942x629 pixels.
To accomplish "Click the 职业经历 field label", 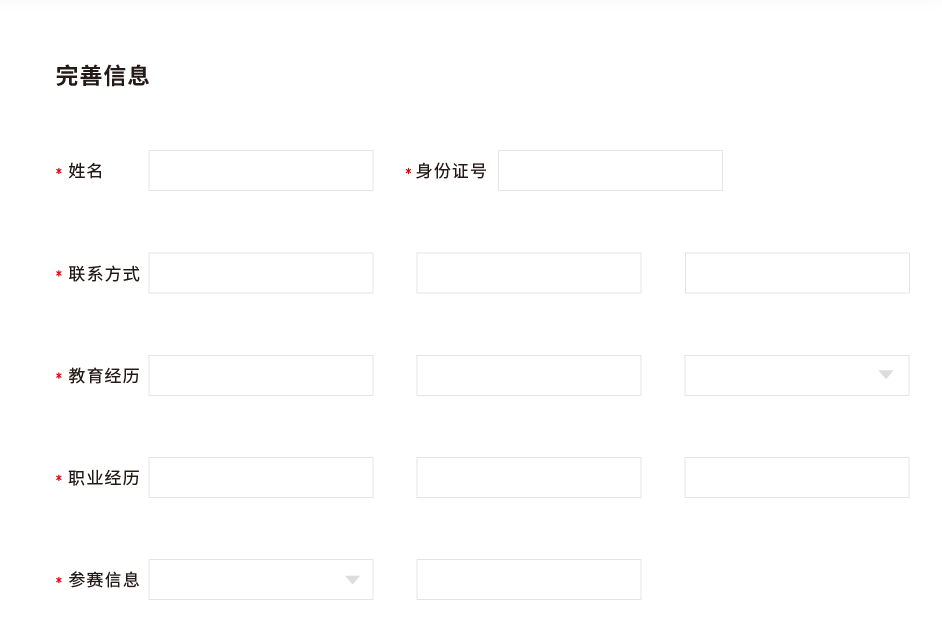I will click(x=104, y=478).
